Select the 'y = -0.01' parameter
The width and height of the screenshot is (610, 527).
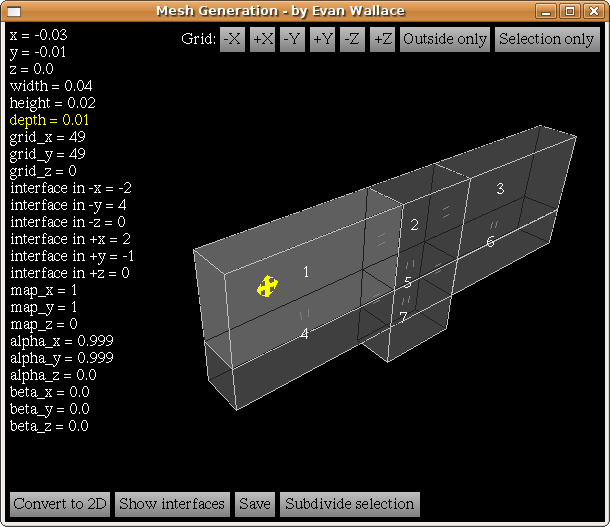[x=38, y=52]
